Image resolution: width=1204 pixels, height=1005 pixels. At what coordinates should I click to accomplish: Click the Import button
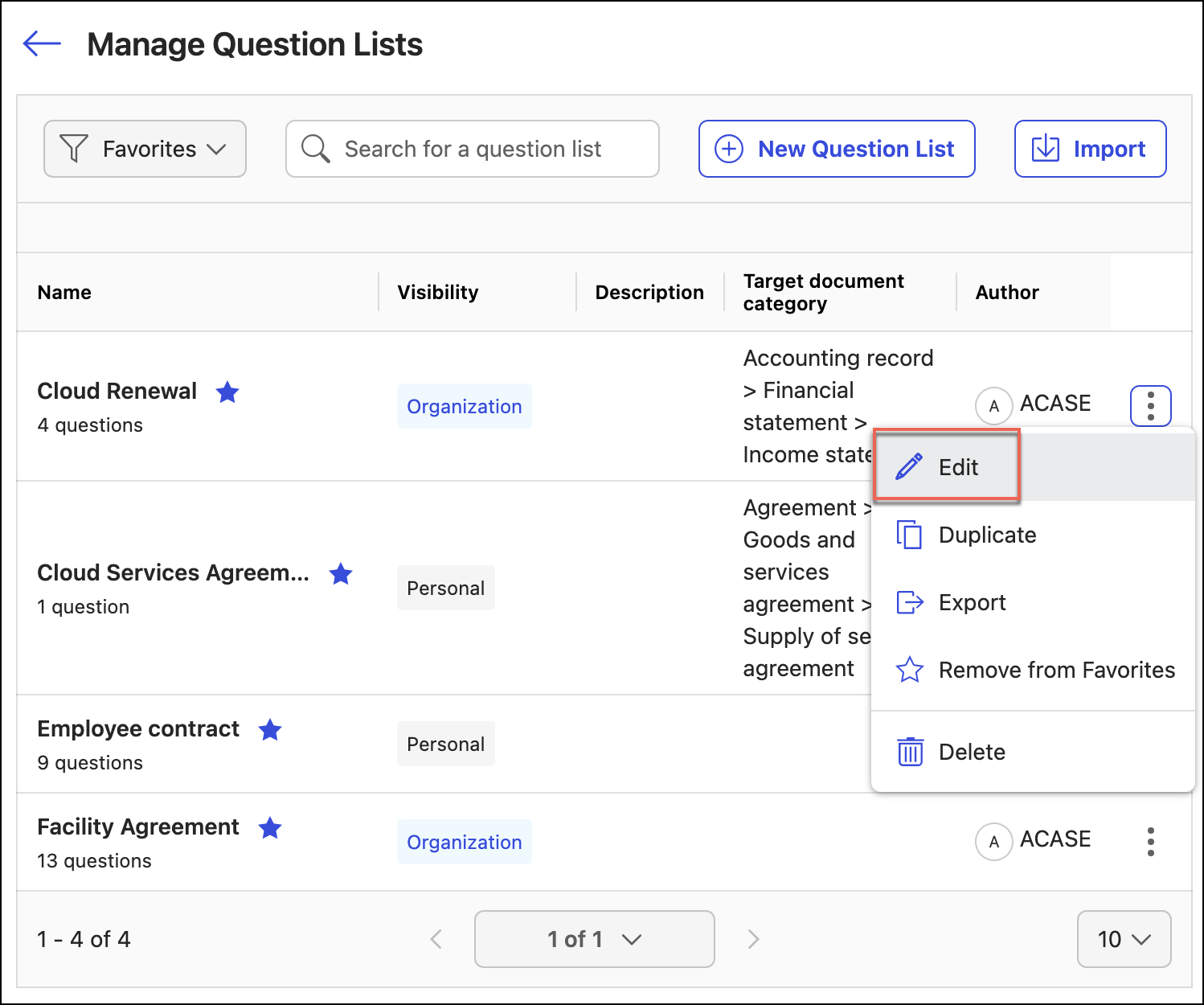1090,148
